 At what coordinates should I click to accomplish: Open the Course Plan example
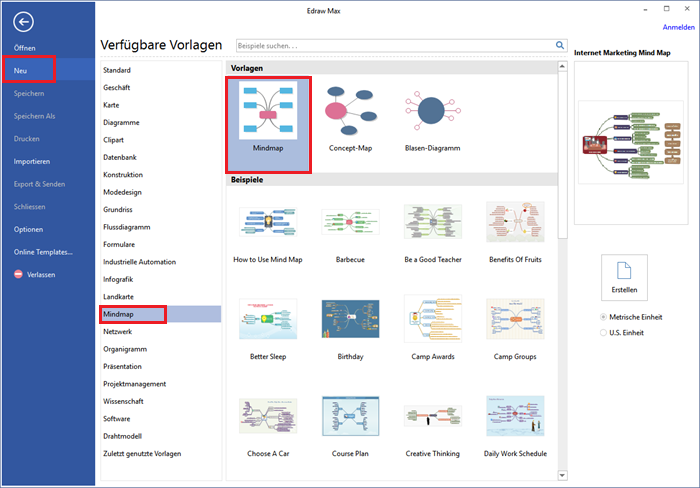pos(350,416)
